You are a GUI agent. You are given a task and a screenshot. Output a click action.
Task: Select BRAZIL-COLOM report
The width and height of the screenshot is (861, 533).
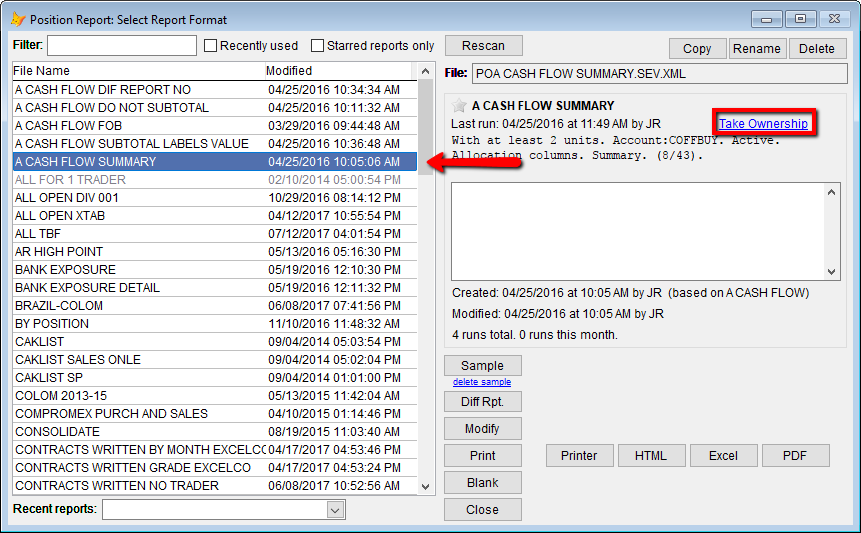[x=215, y=306]
